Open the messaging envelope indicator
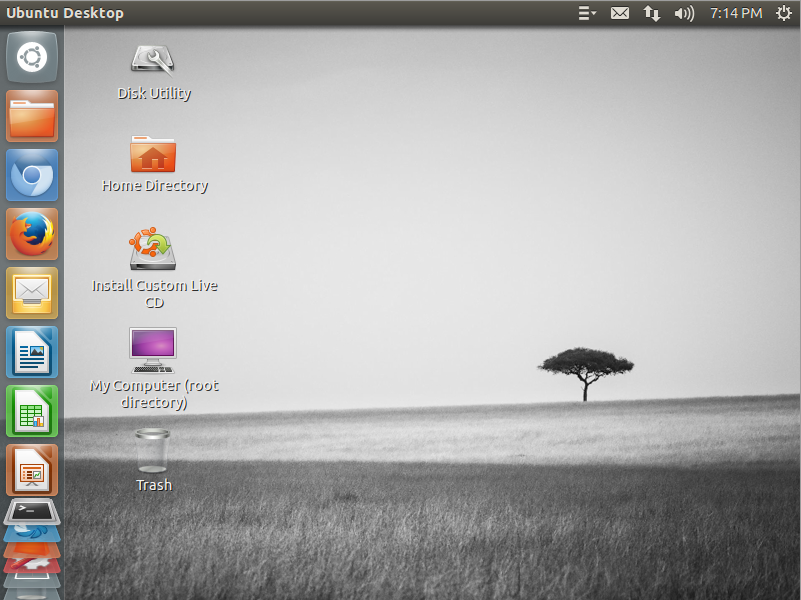The width and height of the screenshot is (801, 600). tap(620, 13)
